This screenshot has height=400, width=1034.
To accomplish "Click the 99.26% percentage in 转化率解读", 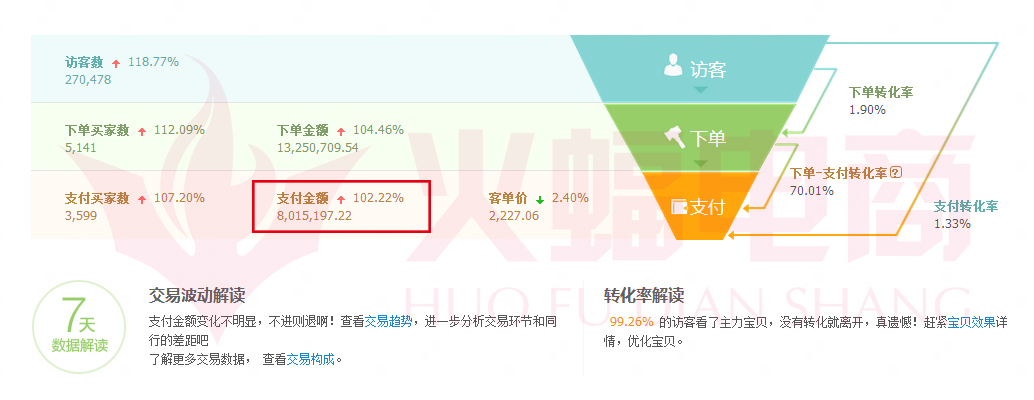I will tap(632, 322).
